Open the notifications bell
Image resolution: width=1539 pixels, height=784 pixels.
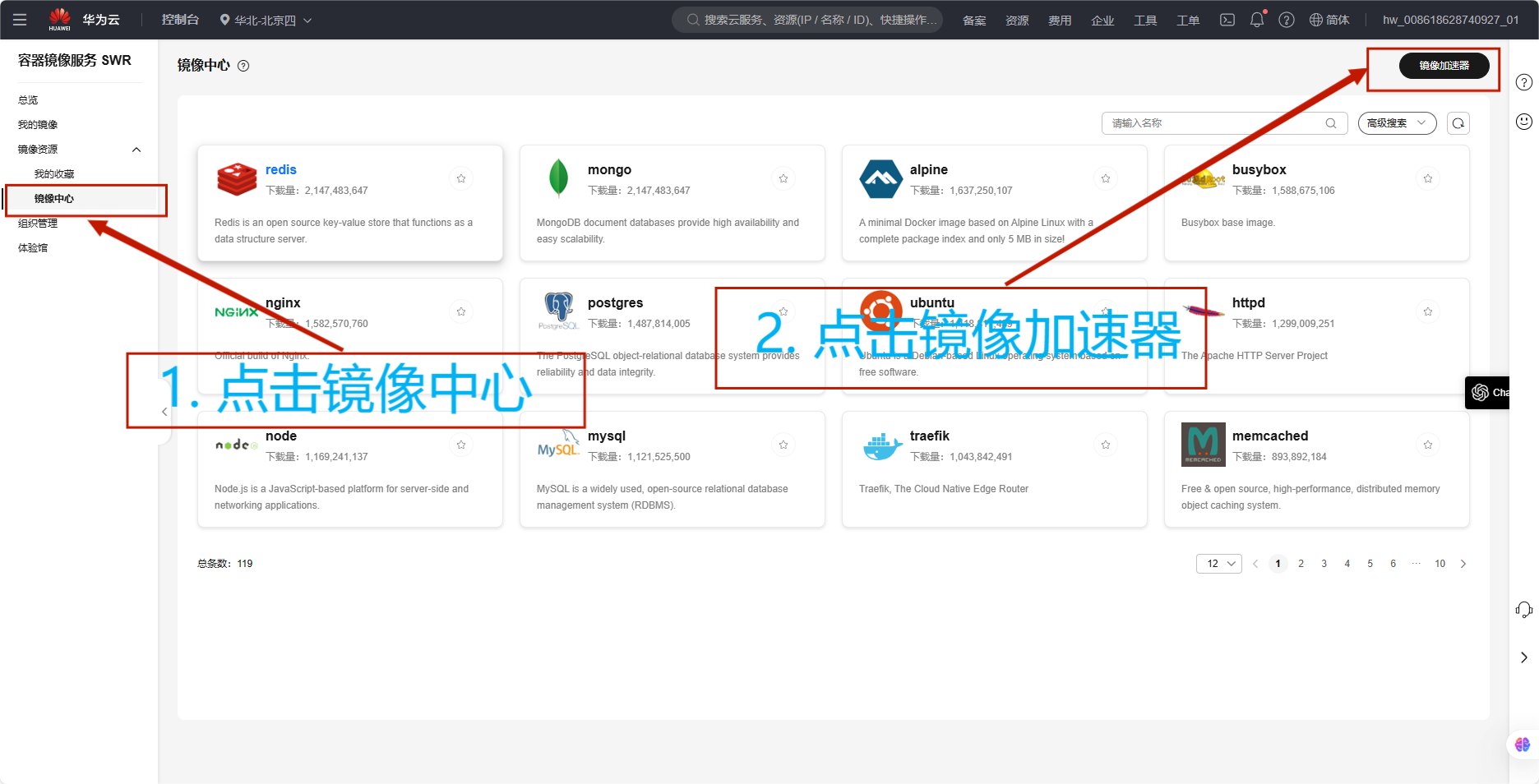1256,20
